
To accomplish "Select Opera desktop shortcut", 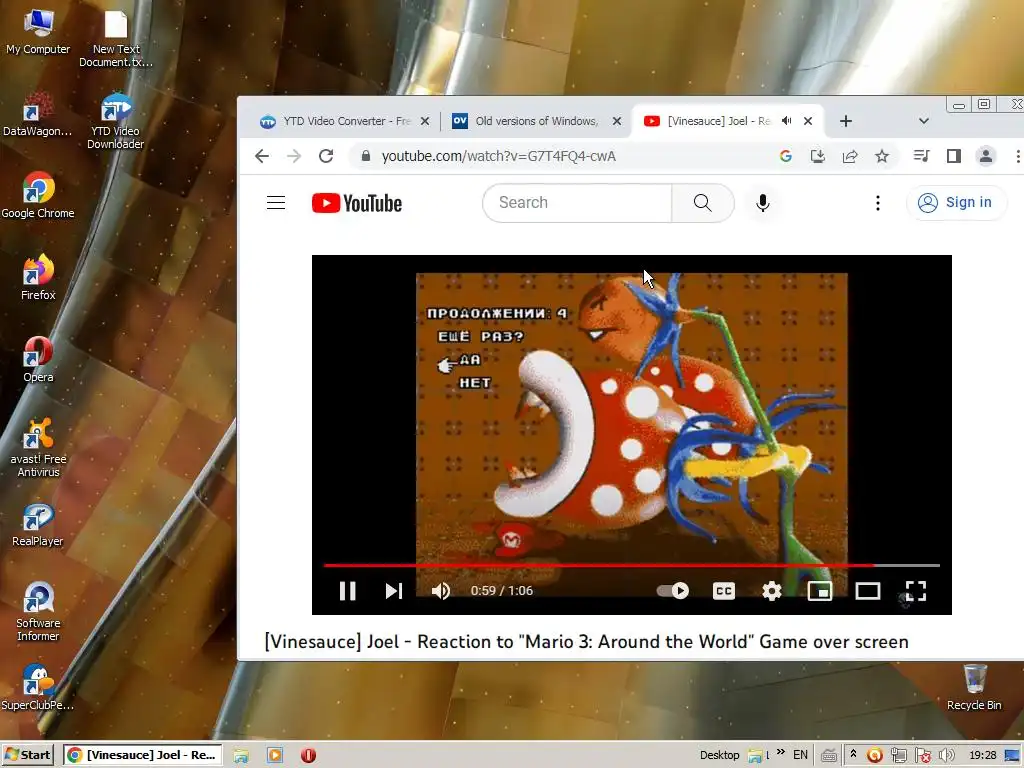I will click(x=38, y=360).
